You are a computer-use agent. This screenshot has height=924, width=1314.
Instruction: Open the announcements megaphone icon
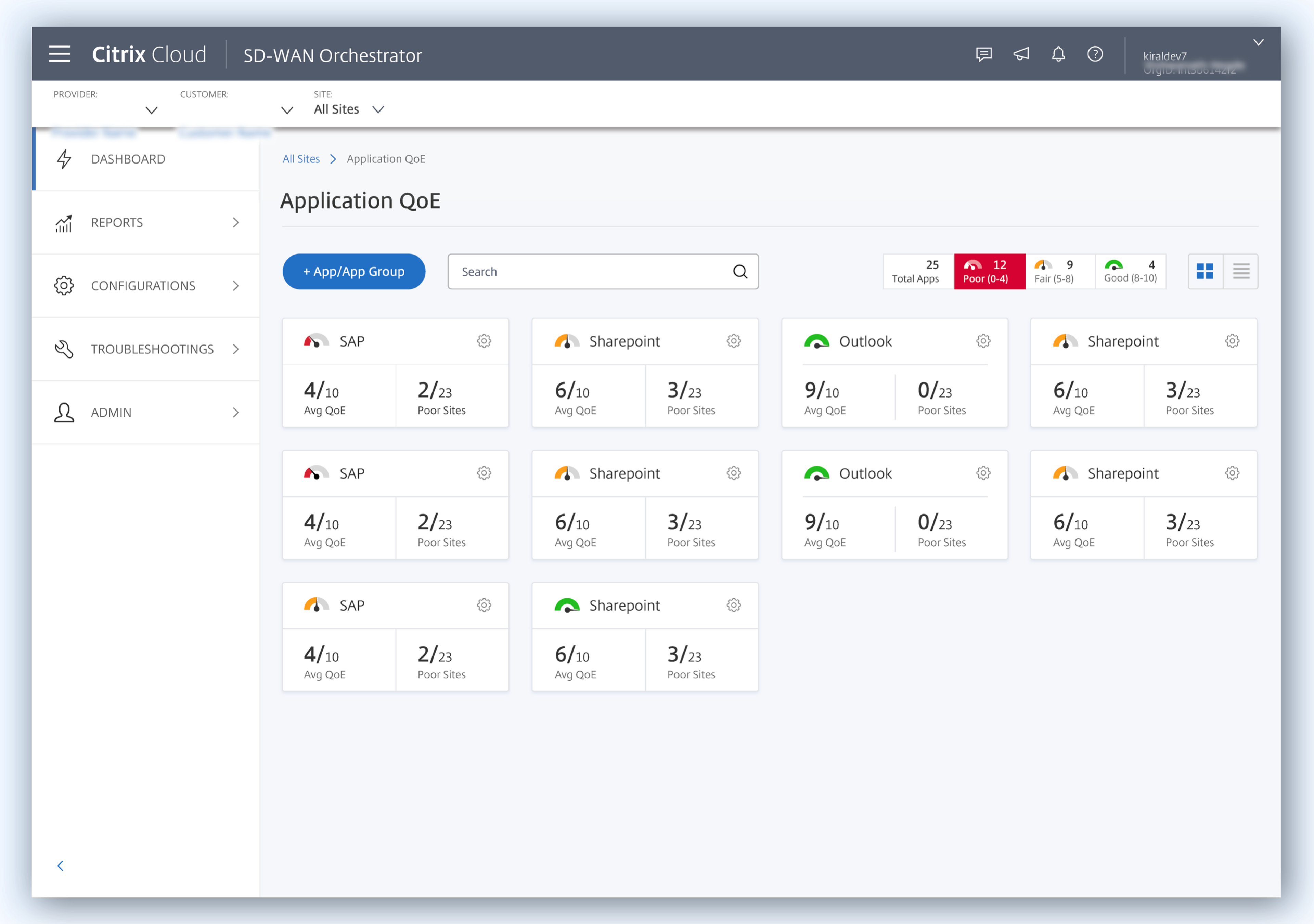click(x=1021, y=54)
